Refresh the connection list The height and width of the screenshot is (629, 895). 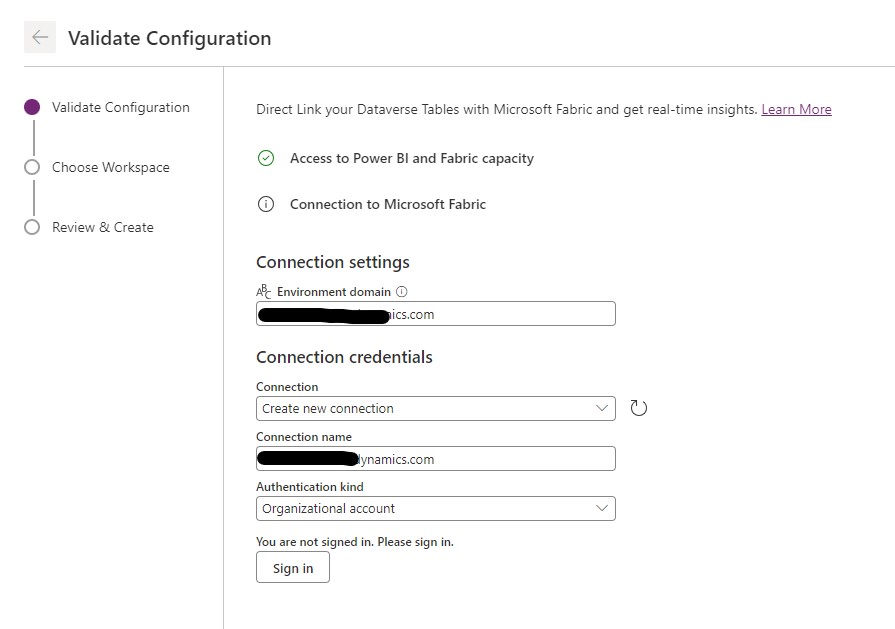coord(638,408)
